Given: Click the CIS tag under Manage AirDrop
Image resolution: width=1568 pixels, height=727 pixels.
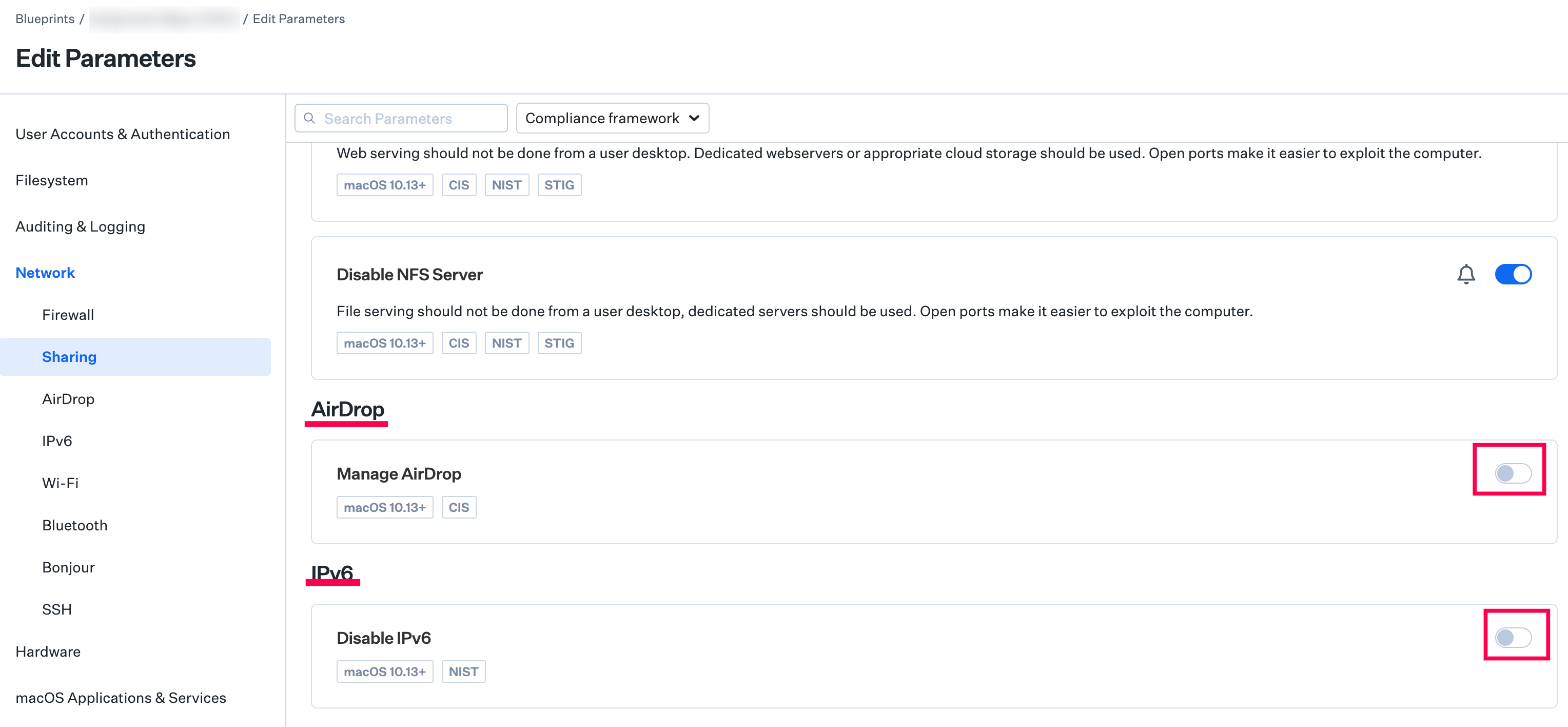Looking at the screenshot, I should 458,507.
